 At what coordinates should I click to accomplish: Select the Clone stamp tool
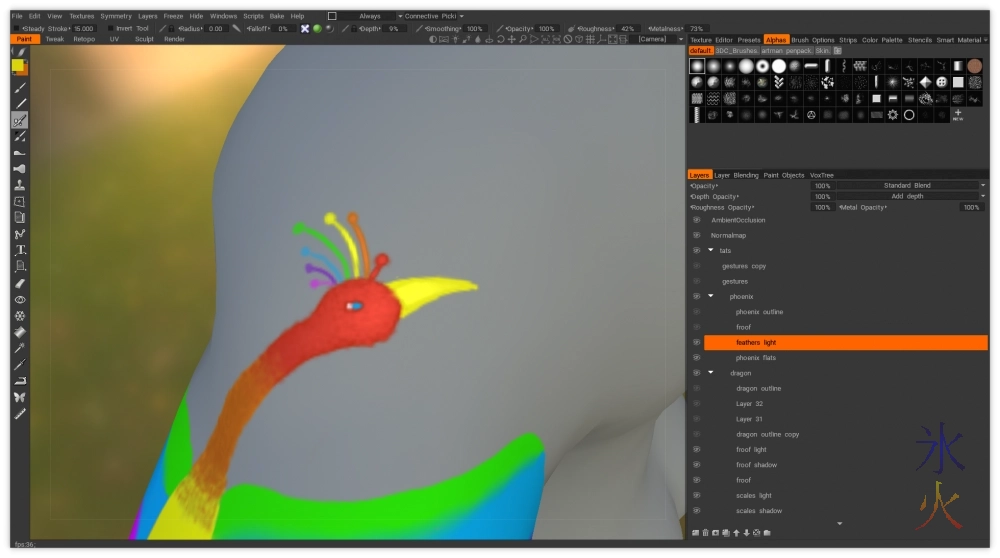pyautogui.click(x=20, y=185)
